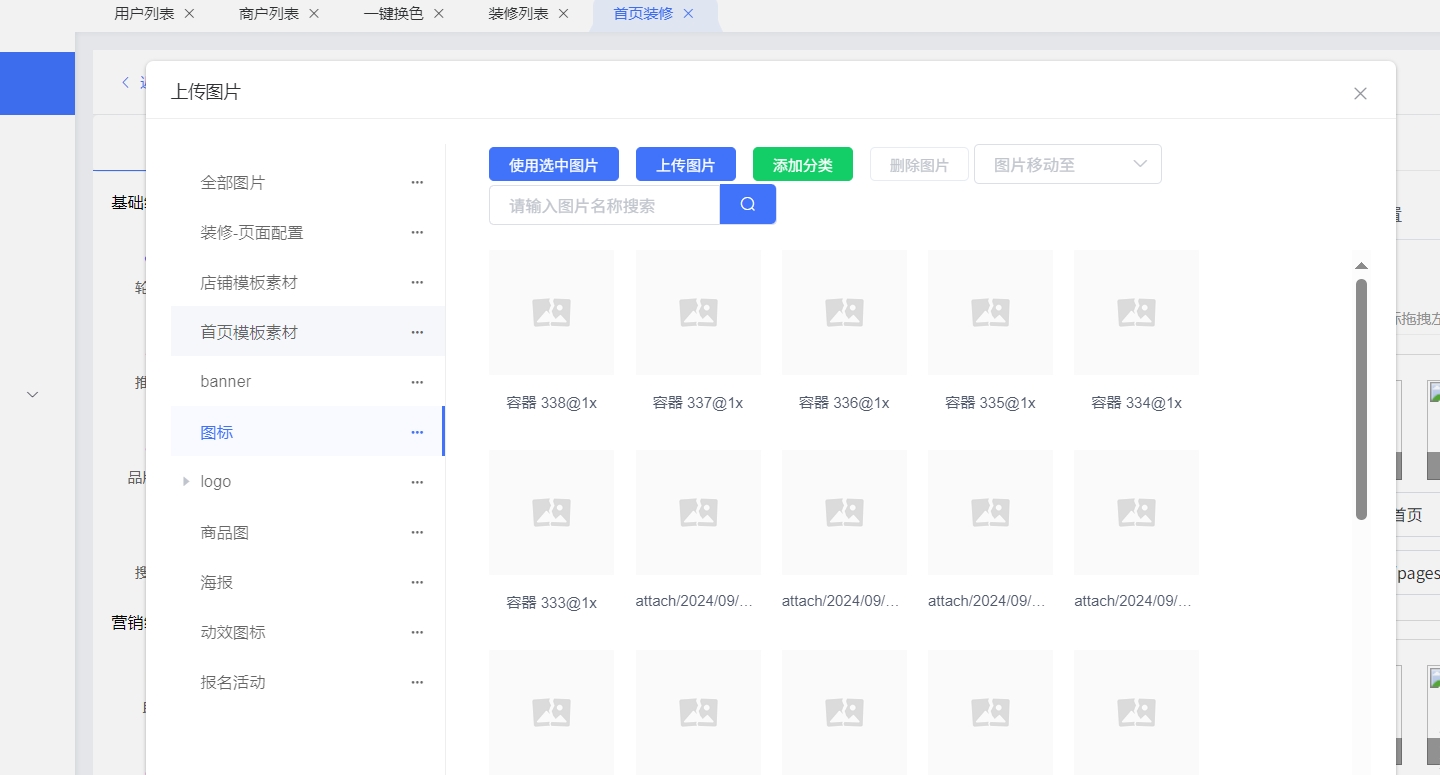Screen dimensions: 1440x775
Task: Close the 商户列表 tab
Action: point(314,14)
